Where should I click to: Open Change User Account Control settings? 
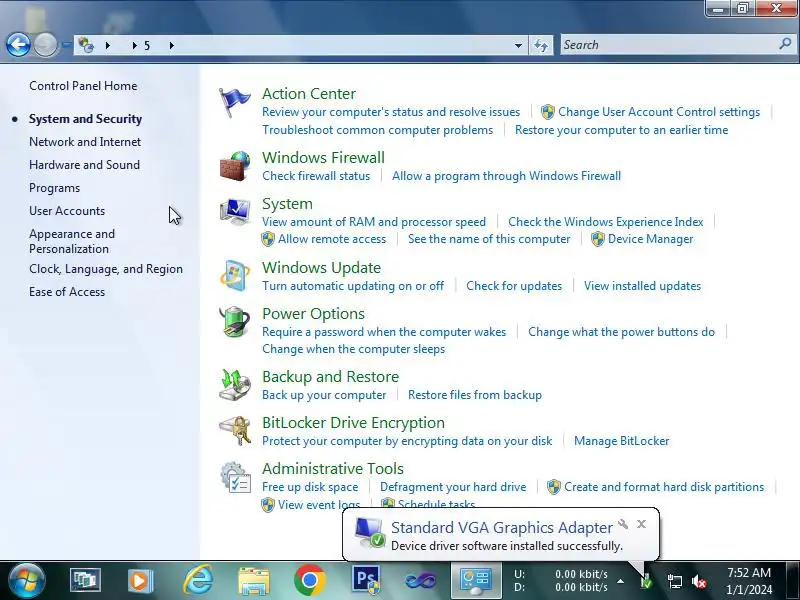pos(659,112)
